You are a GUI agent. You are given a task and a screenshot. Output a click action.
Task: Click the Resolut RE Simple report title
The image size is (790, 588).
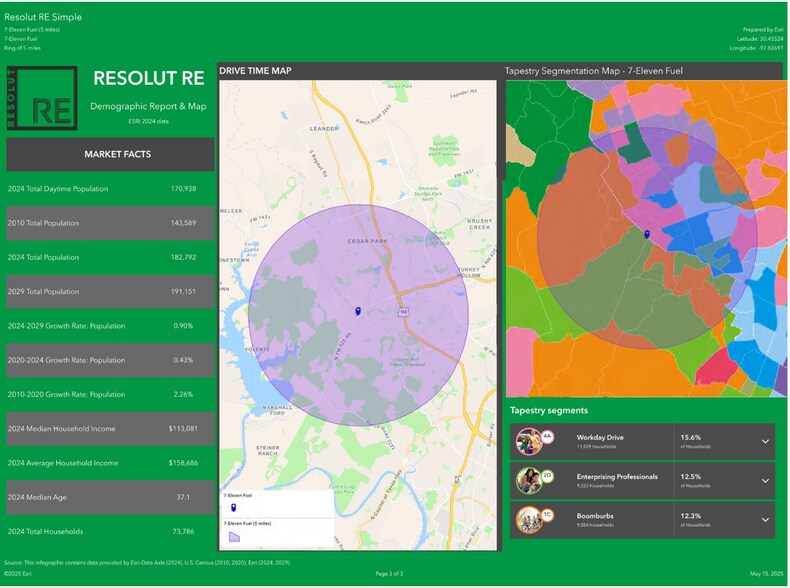(x=43, y=17)
